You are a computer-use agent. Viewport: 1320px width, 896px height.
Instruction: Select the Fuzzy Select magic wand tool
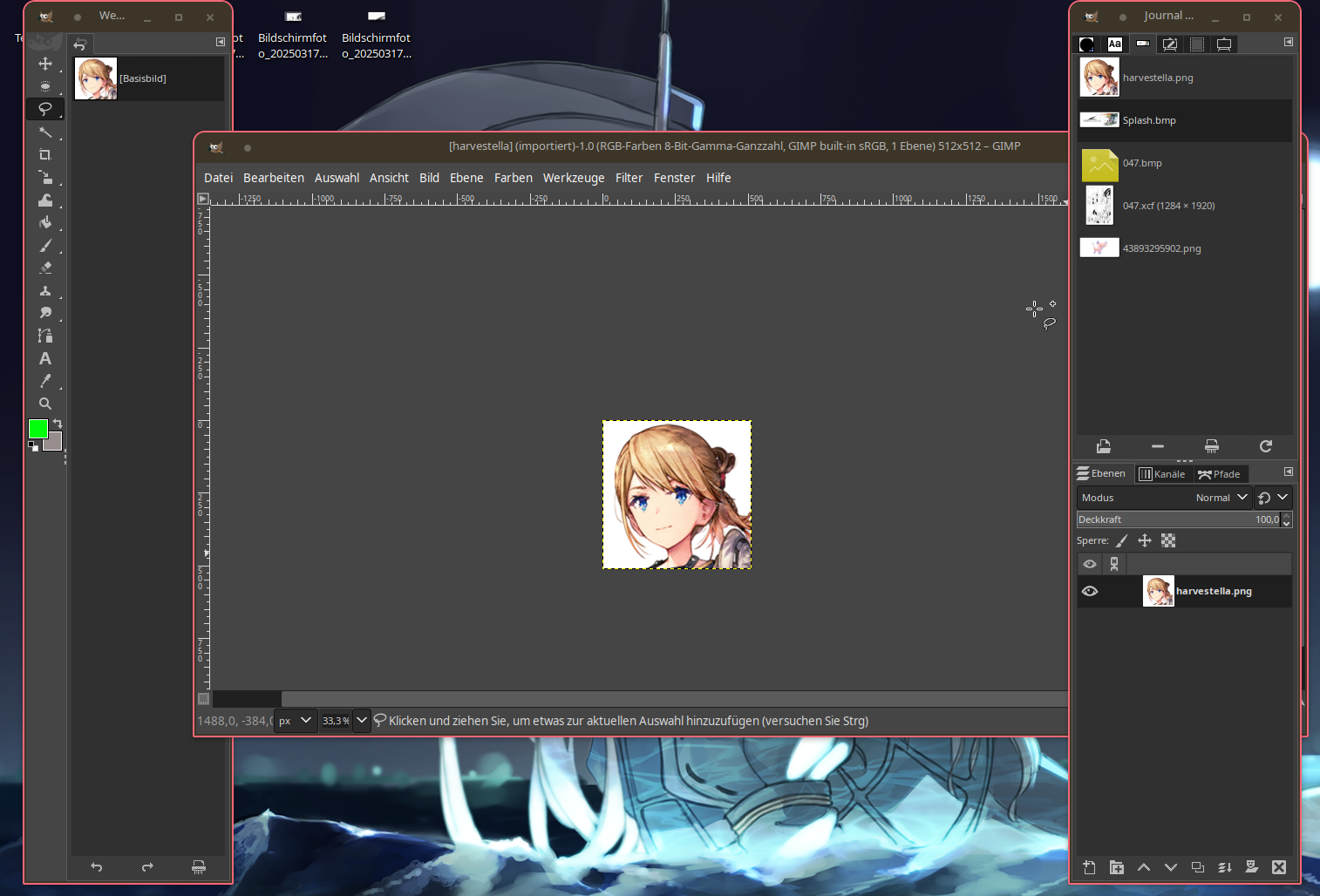click(45, 132)
